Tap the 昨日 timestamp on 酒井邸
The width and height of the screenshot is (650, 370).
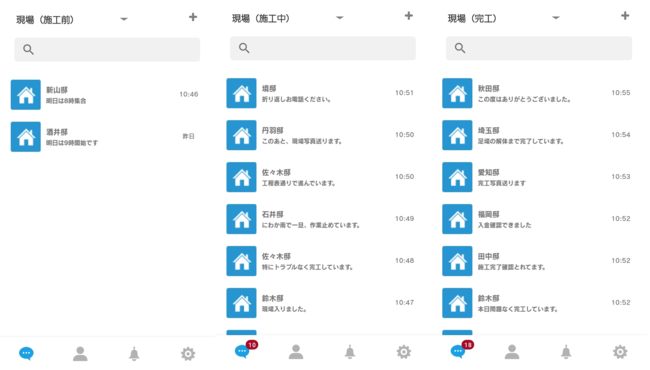(x=189, y=136)
